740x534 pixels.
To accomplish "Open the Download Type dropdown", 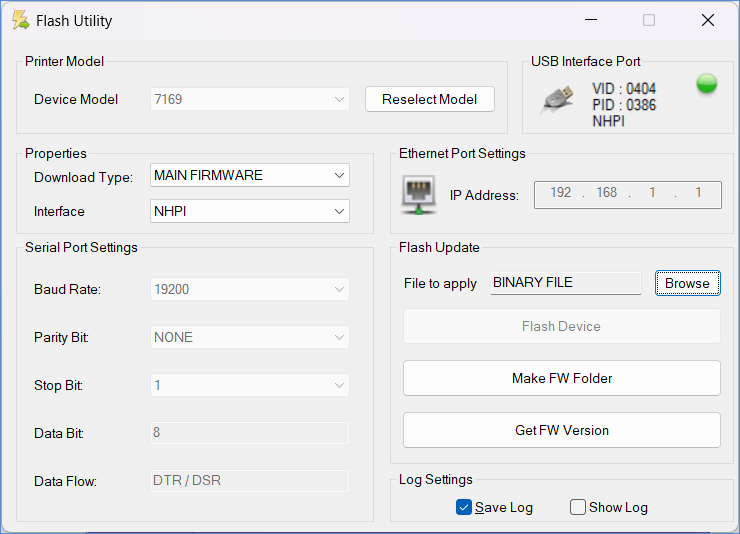I will (250, 175).
